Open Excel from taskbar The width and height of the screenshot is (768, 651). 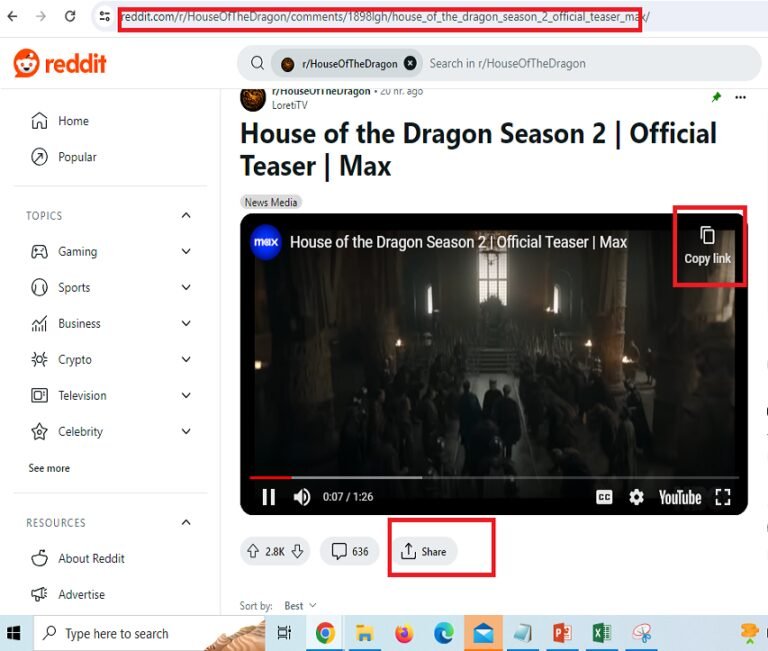coord(601,633)
